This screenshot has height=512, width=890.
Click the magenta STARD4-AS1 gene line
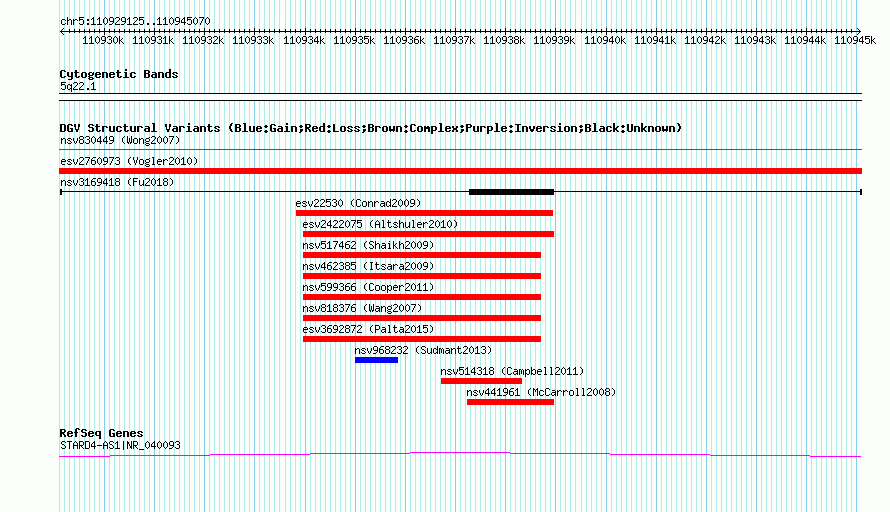click(x=460, y=454)
